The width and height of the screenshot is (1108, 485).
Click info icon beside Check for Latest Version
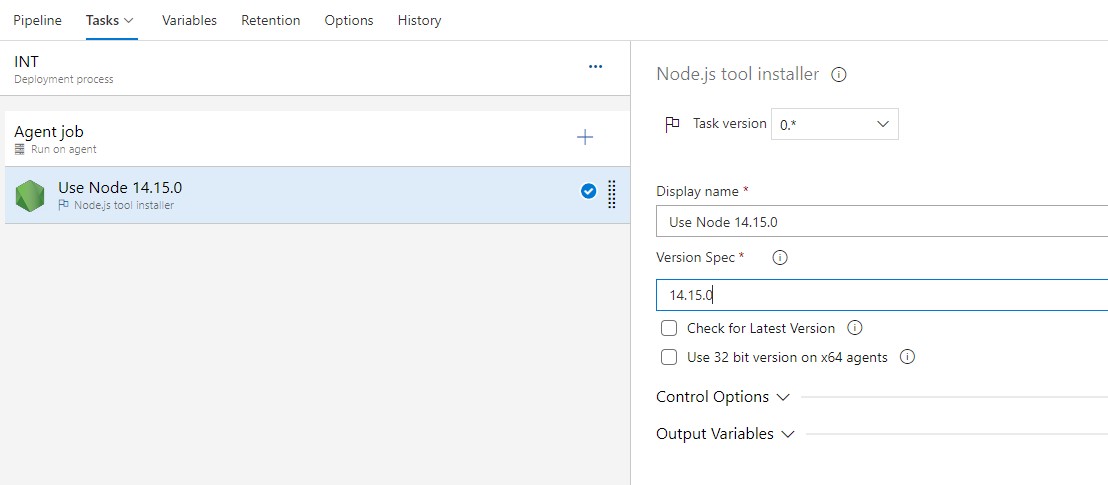(855, 328)
